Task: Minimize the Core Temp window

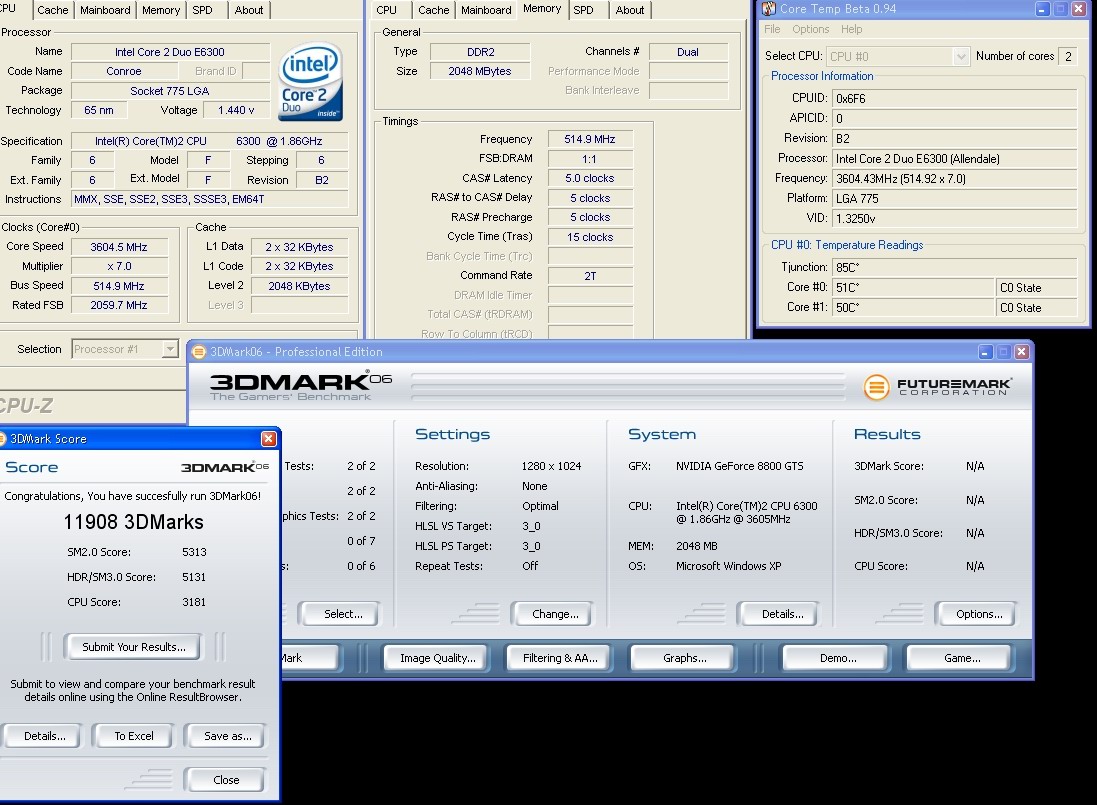Action: point(1042,9)
